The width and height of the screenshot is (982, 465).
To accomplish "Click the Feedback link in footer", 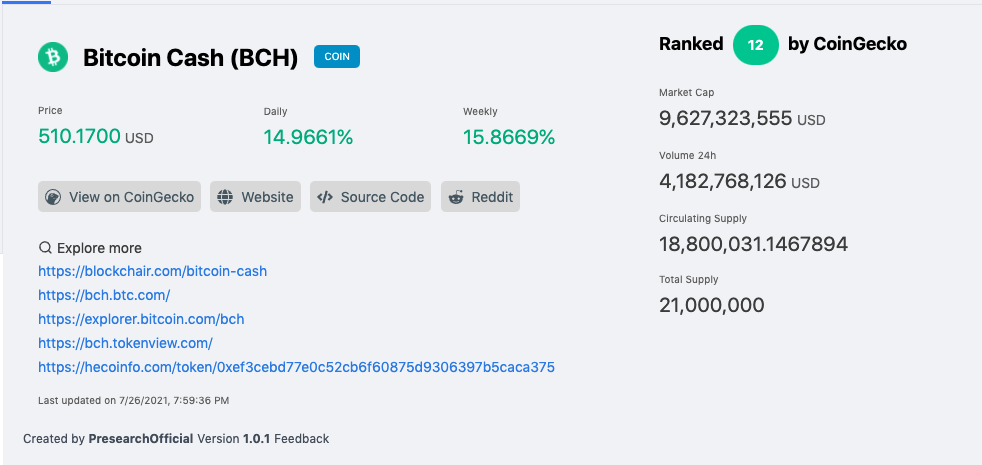I will click(x=301, y=439).
